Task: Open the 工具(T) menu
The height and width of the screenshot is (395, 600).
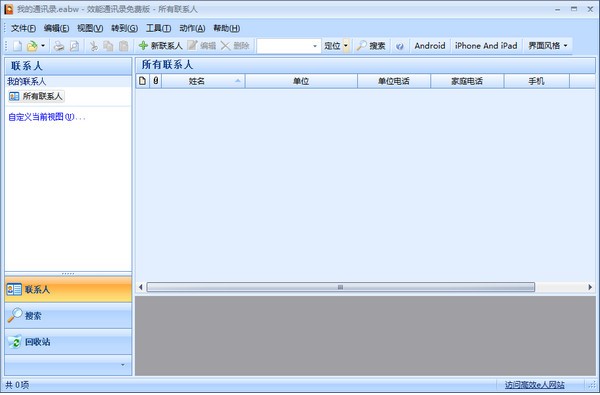Action: (158, 28)
